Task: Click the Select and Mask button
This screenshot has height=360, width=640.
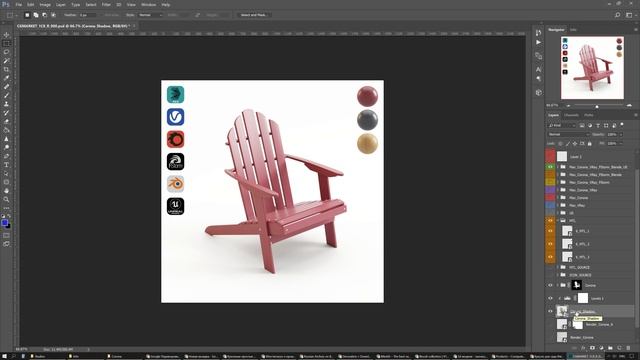Action: 253,15
